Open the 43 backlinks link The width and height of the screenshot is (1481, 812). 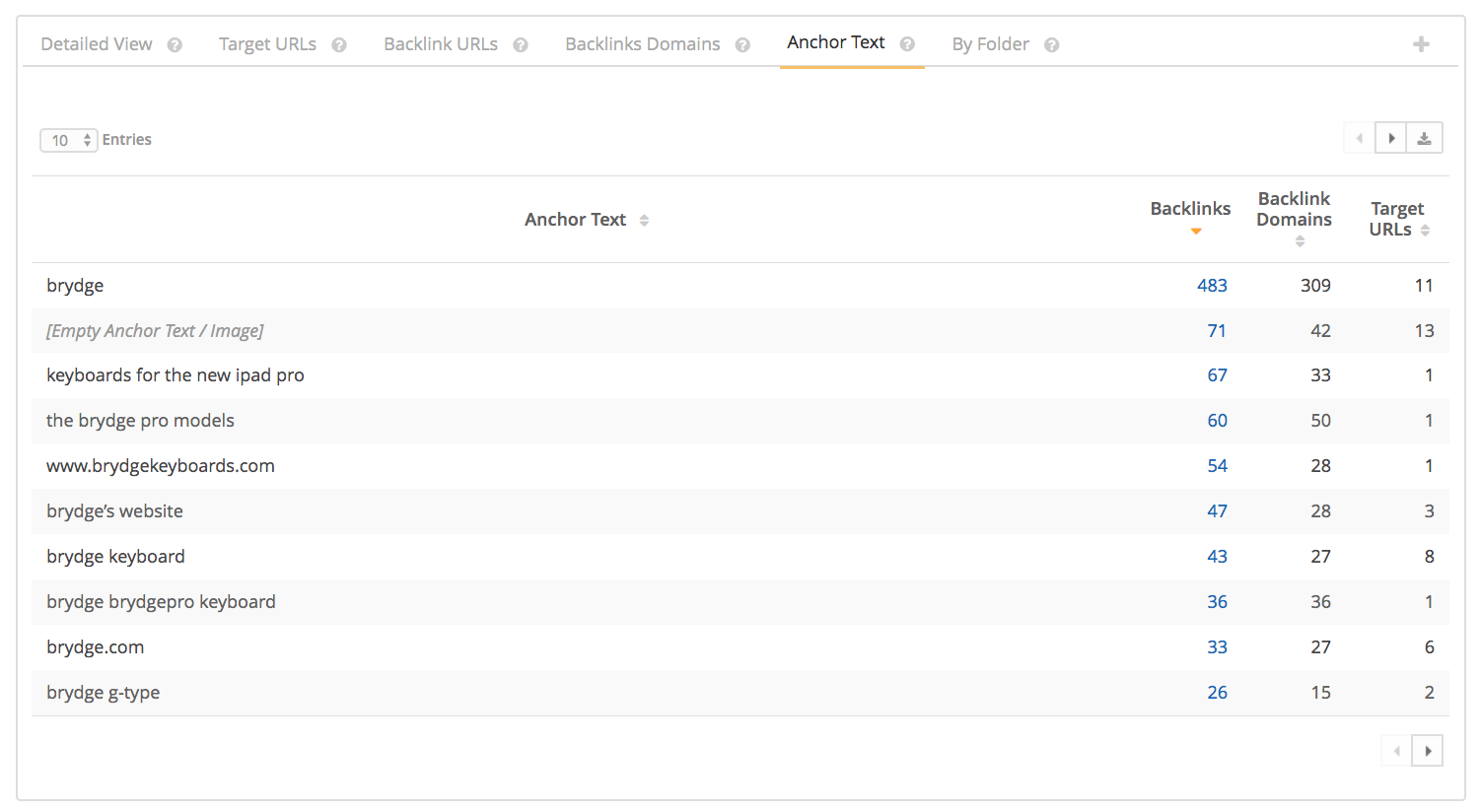coord(1217,557)
